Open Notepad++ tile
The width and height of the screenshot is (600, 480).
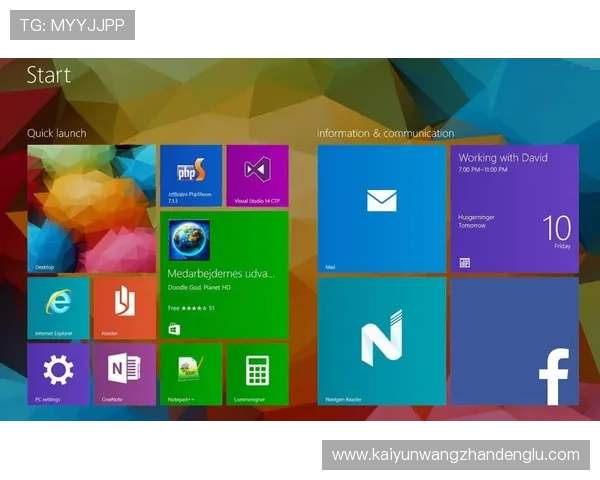click(x=191, y=373)
